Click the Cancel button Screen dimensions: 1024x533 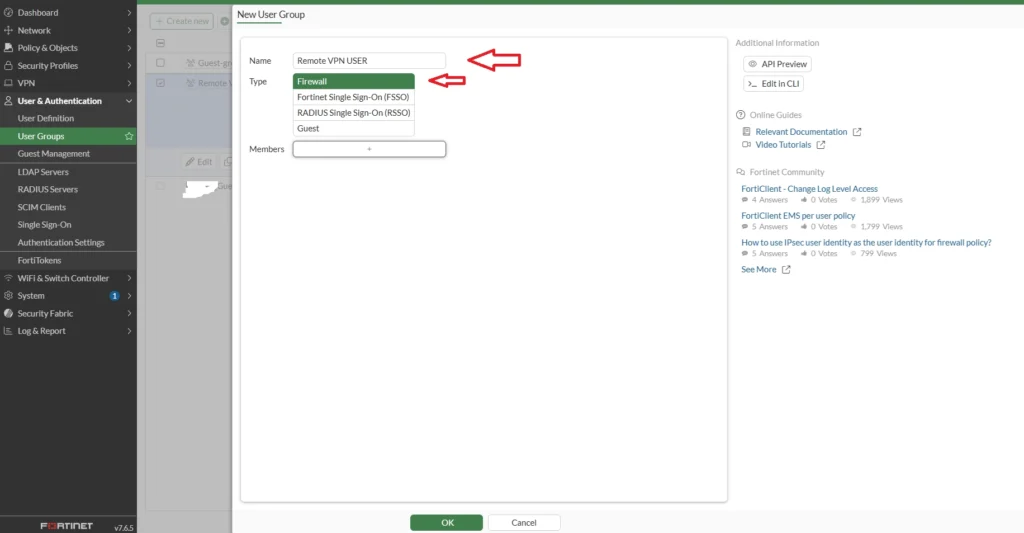(524, 523)
